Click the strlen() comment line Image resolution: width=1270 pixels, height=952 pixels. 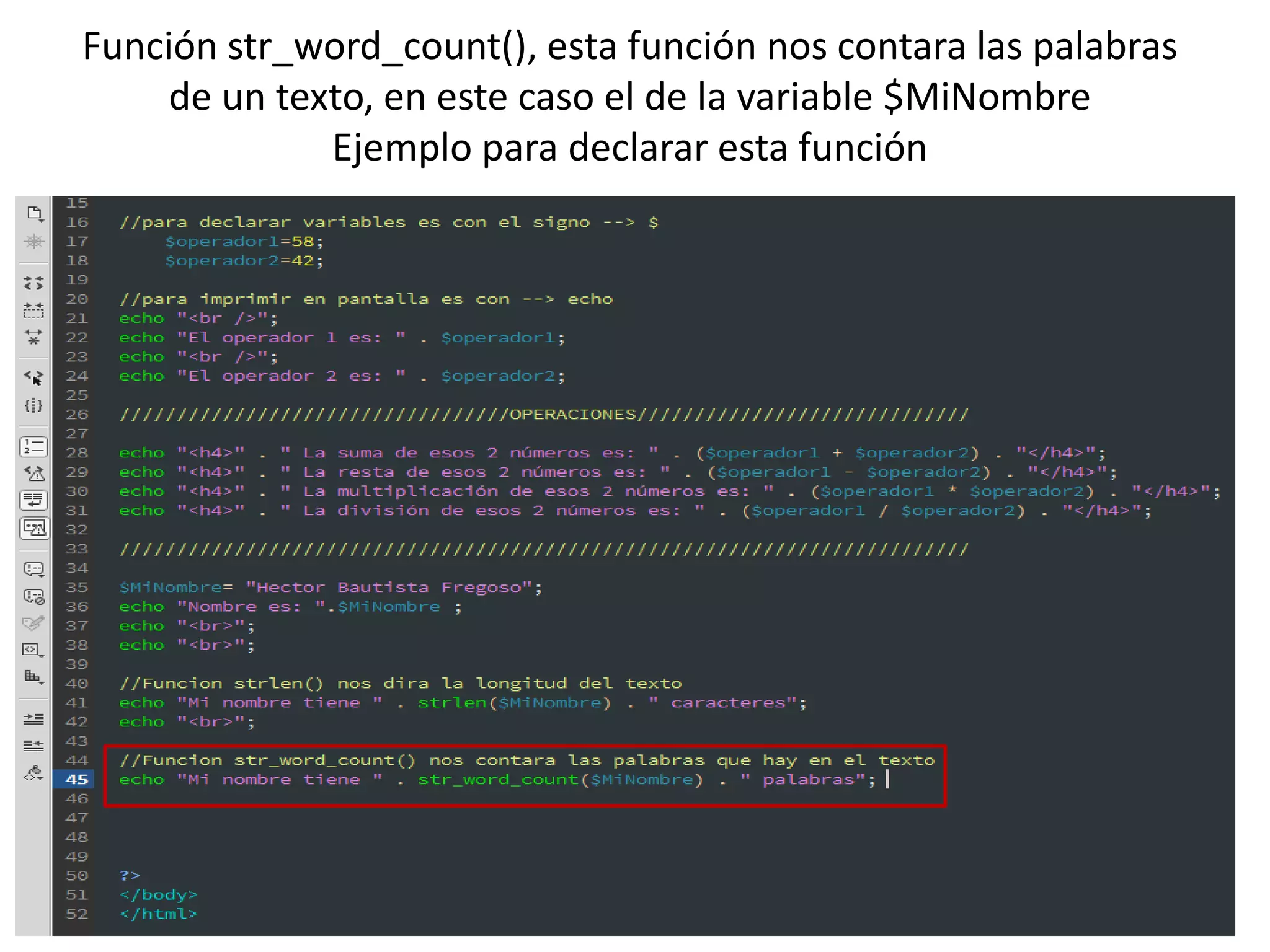point(401,684)
